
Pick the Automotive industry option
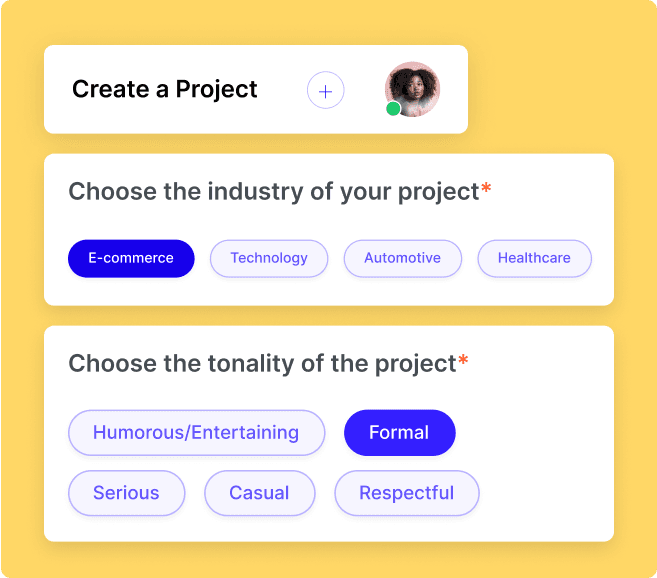click(x=403, y=258)
